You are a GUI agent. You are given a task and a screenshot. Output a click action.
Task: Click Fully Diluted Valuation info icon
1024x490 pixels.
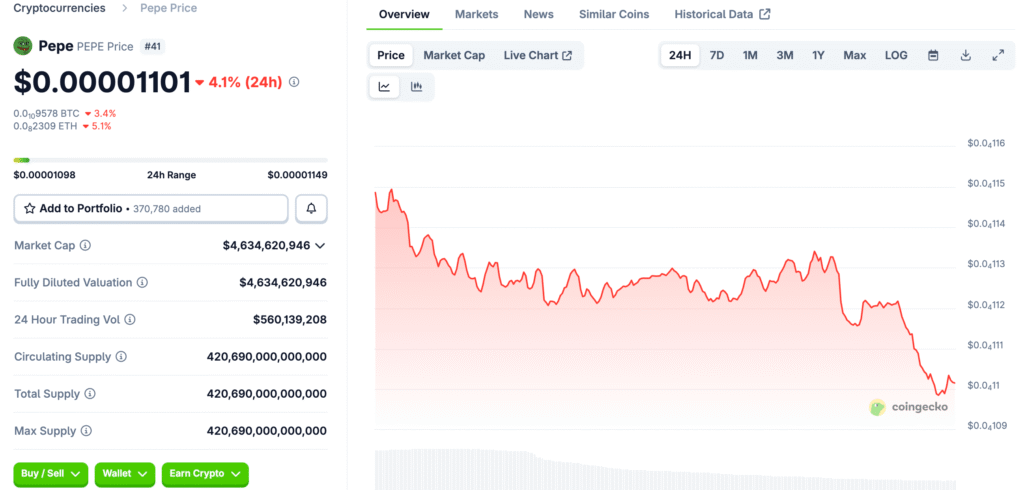click(x=142, y=283)
